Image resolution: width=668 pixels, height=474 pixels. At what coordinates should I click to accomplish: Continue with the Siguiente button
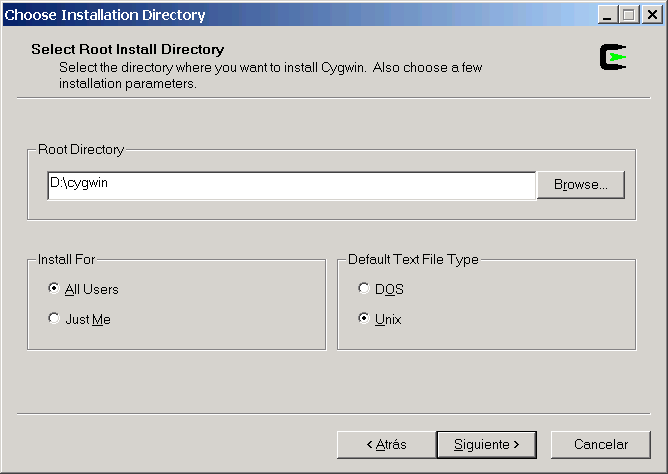click(487, 445)
